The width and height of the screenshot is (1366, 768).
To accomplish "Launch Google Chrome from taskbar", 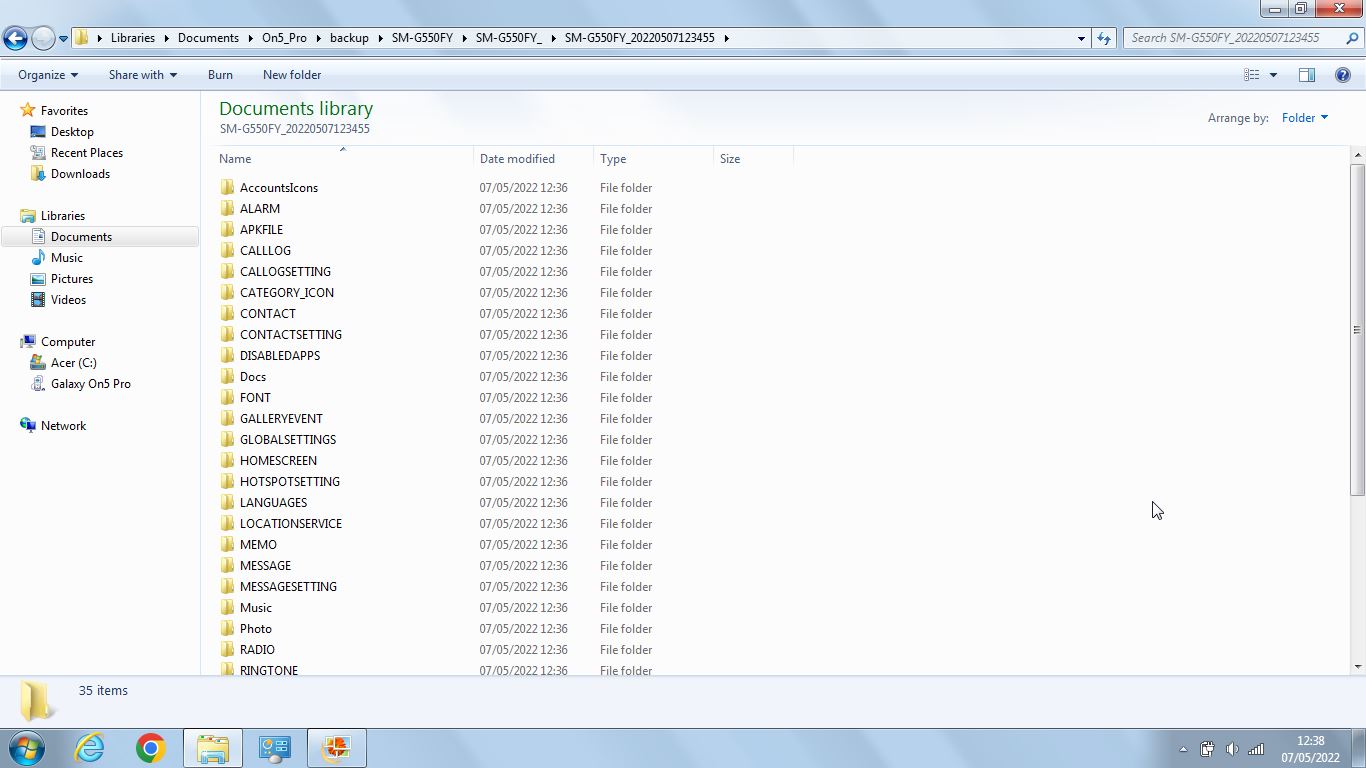I will (151, 748).
